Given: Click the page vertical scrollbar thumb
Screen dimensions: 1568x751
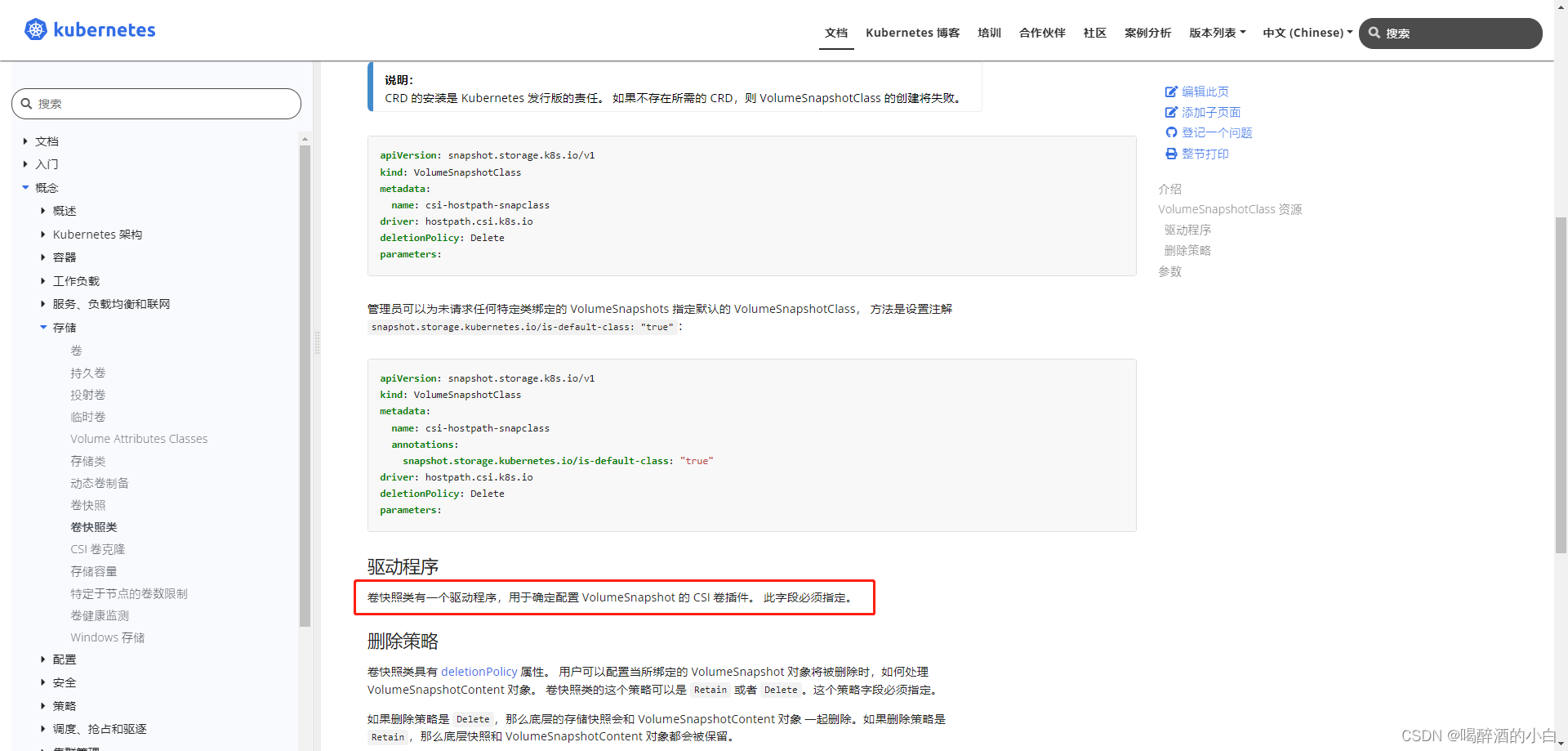Looking at the screenshot, I should click(x=1561, y=384).
